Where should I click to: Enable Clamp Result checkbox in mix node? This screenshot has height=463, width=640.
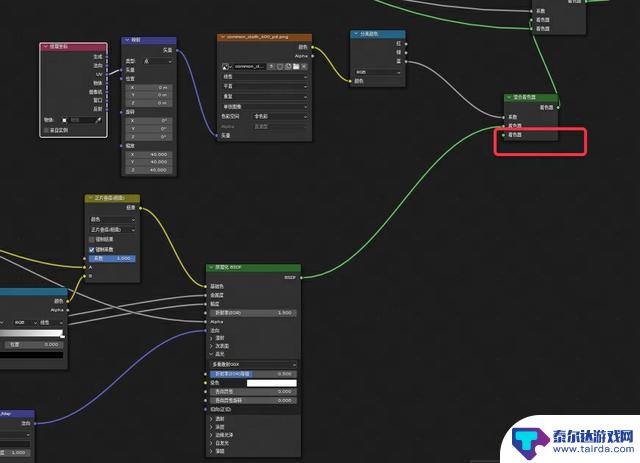92,240
